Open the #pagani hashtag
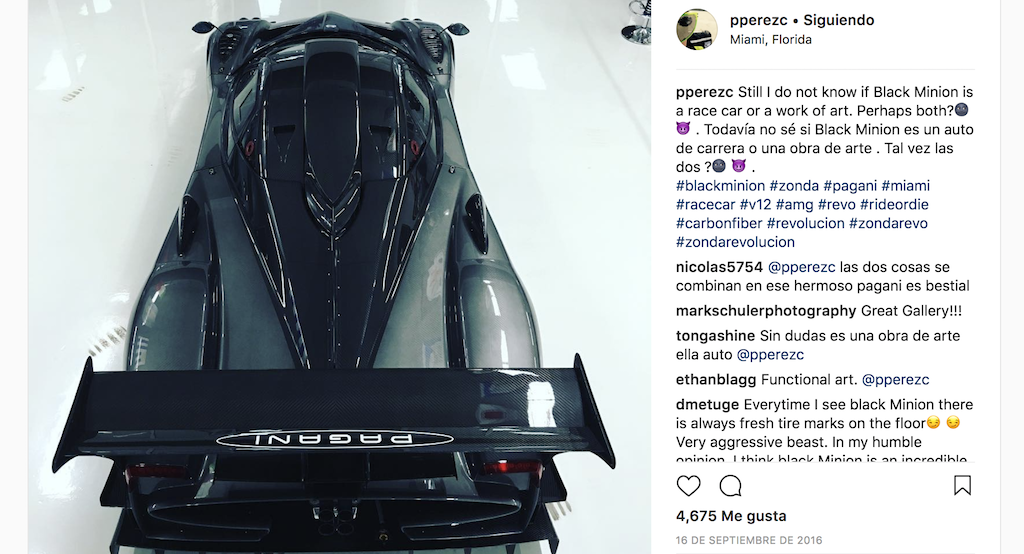 point(850,186)
